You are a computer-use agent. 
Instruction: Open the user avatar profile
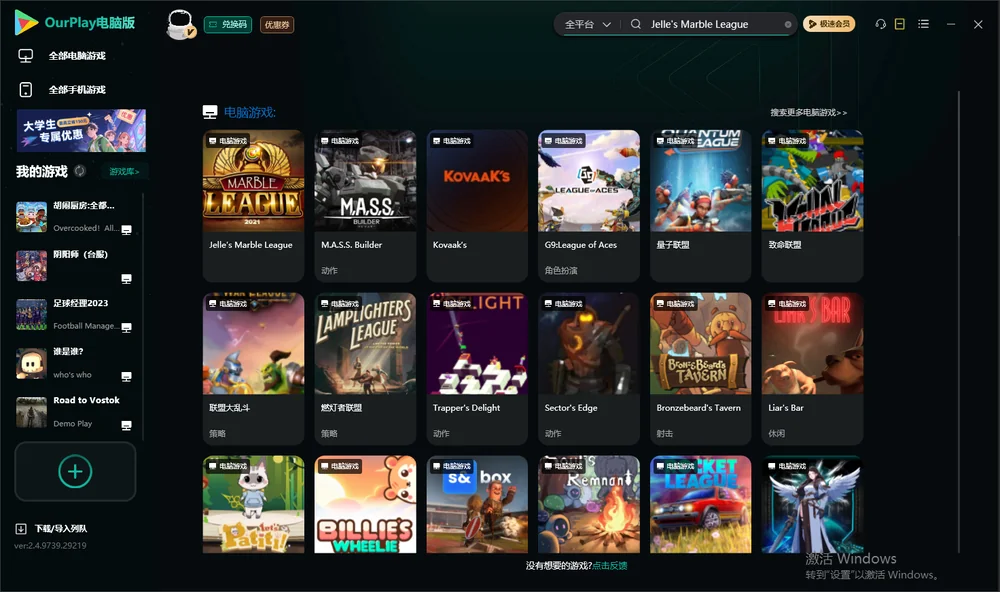180,24
